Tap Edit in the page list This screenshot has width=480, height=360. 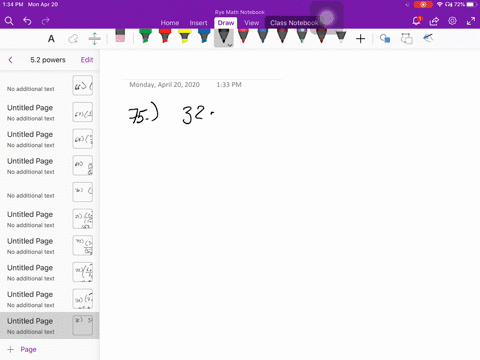click(x=87, y=60)
